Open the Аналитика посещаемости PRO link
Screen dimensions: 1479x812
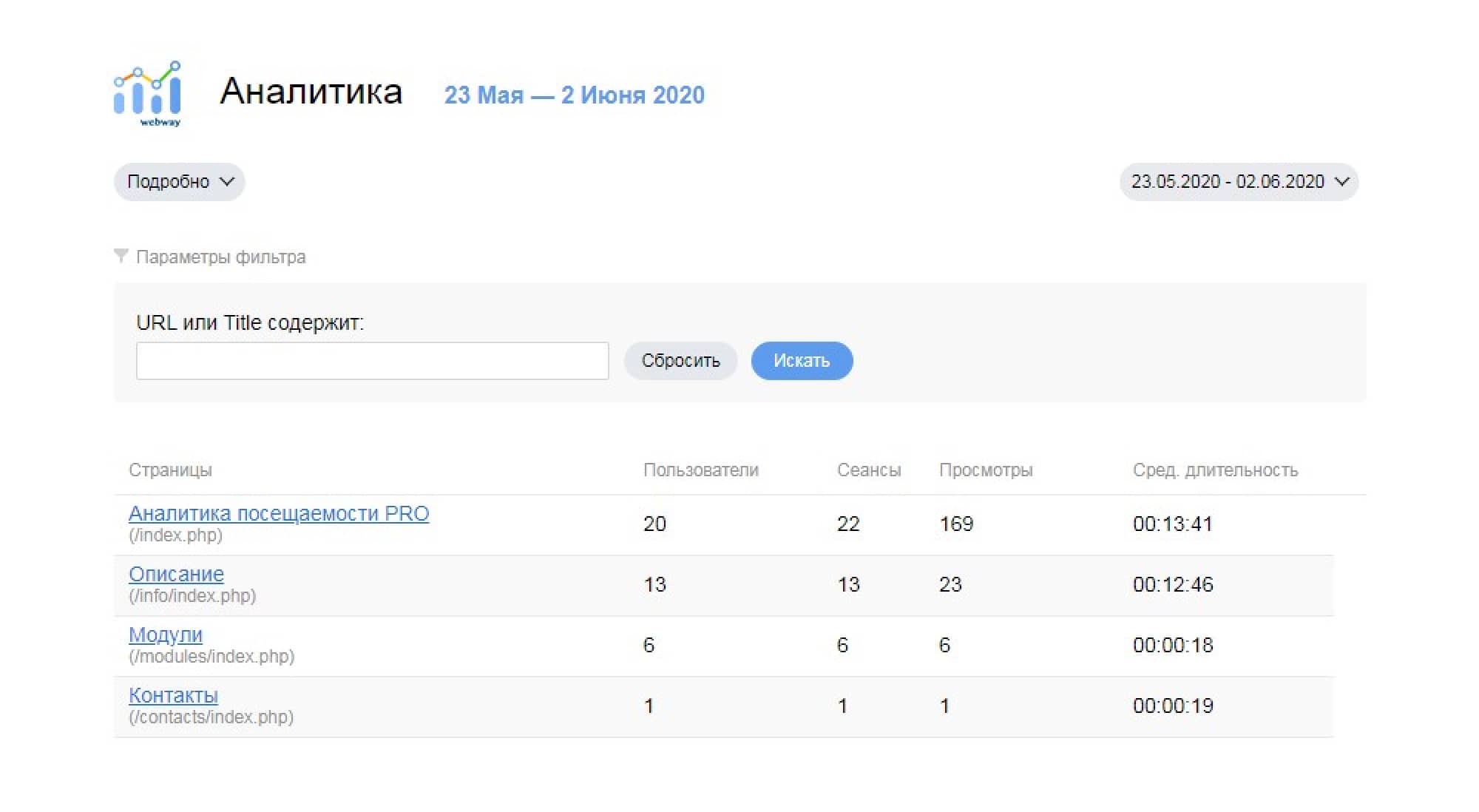click(x=279, y=513)
